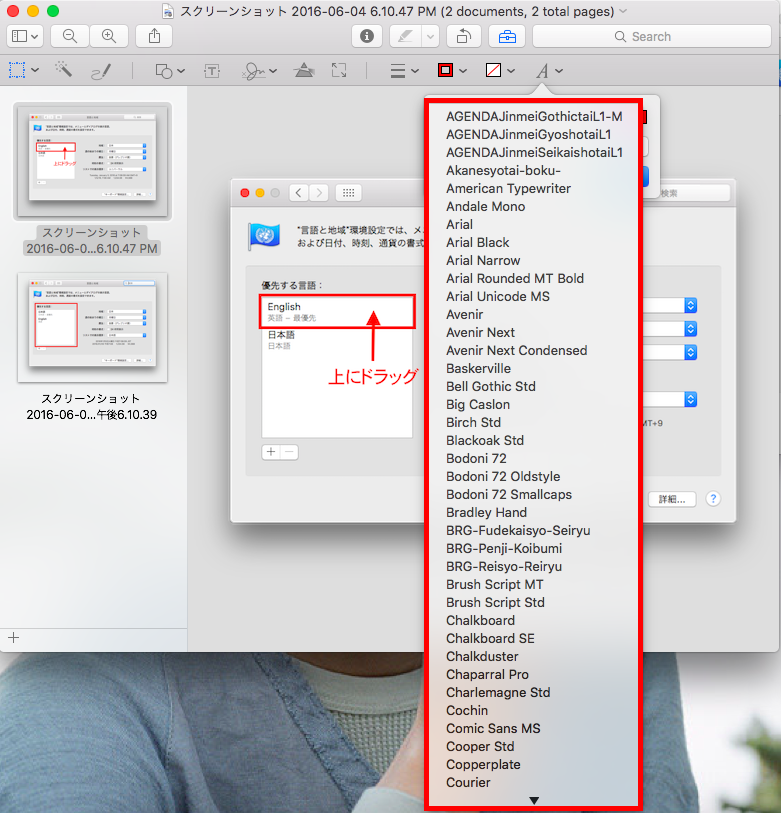Click the zoom out magnifier

click(x=69, y=36)
